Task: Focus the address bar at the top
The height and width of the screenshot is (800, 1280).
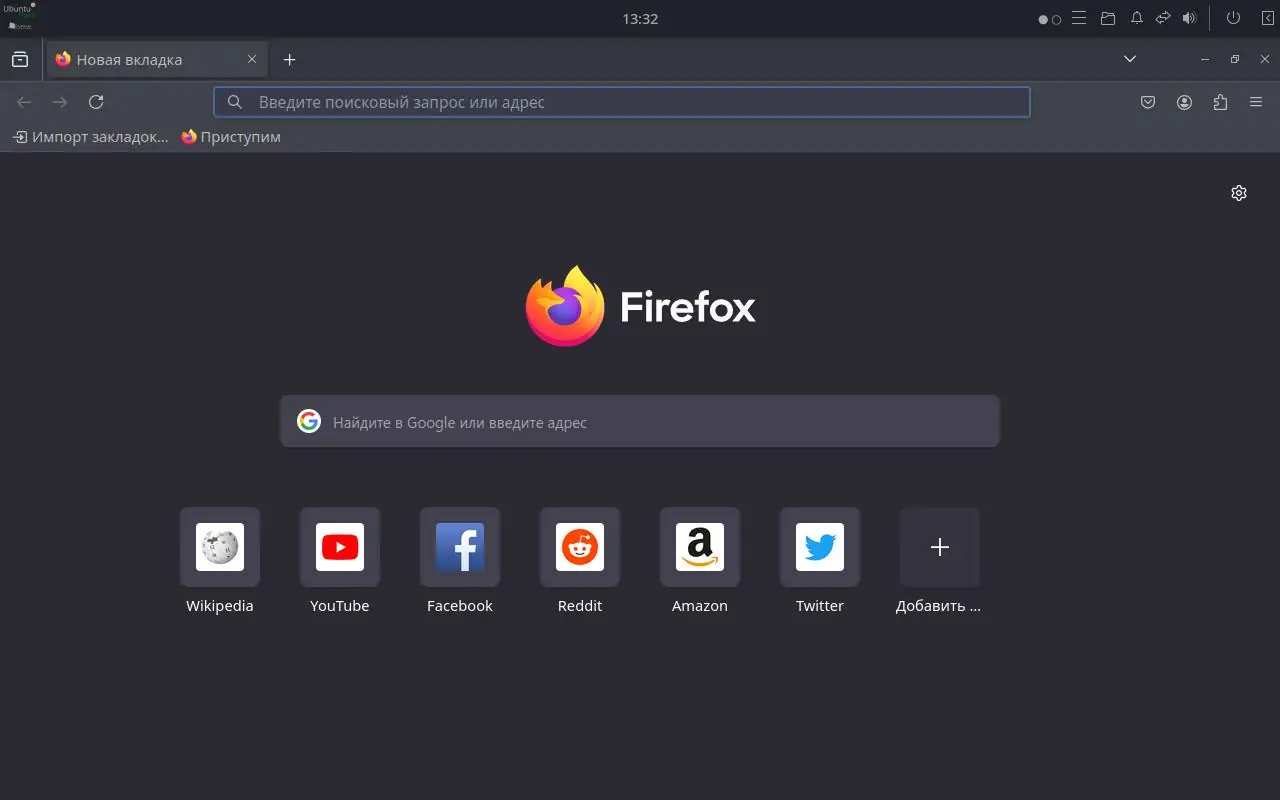Action: coord(622,102)
